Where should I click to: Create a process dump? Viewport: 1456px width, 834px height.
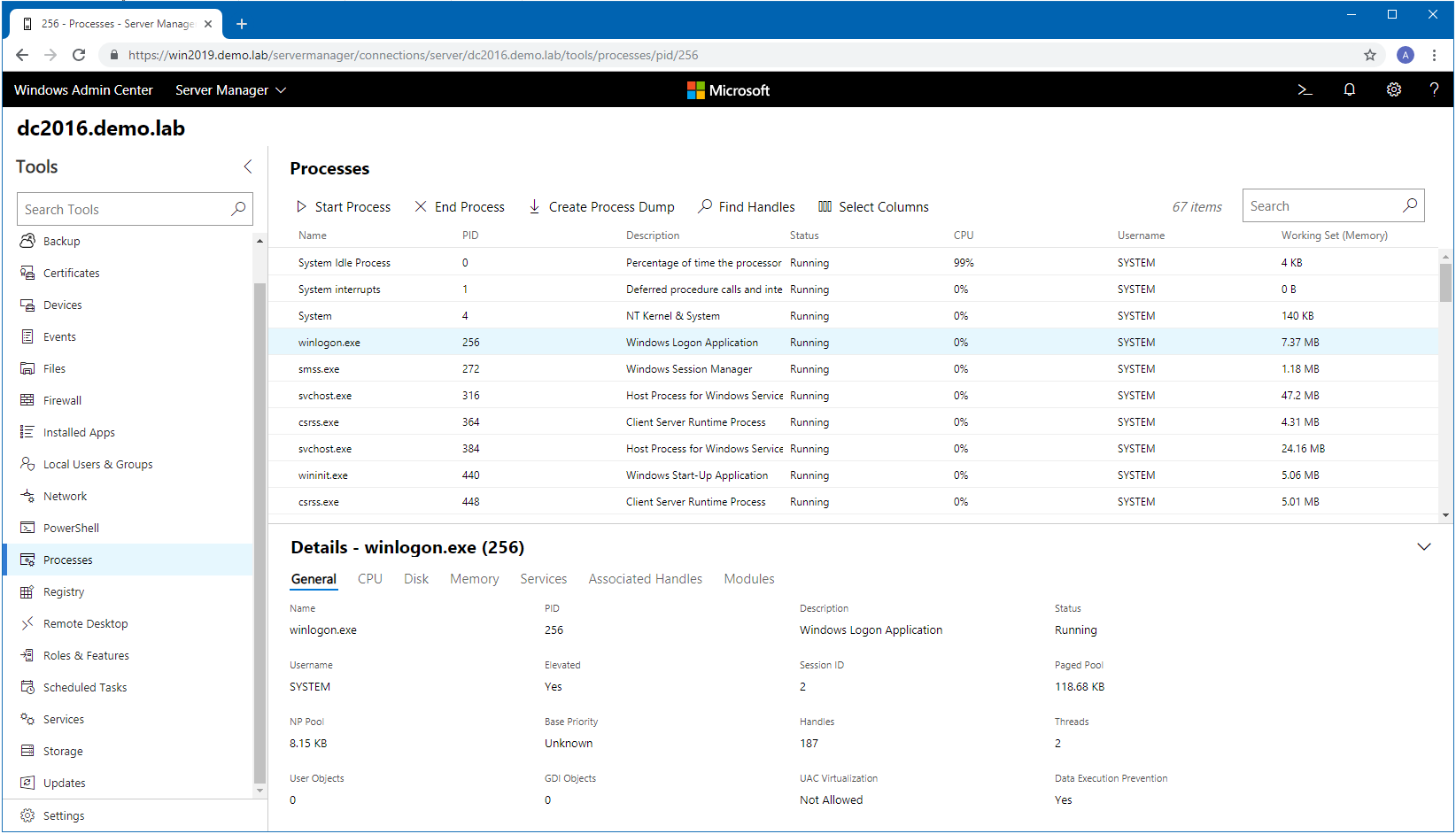601,206
